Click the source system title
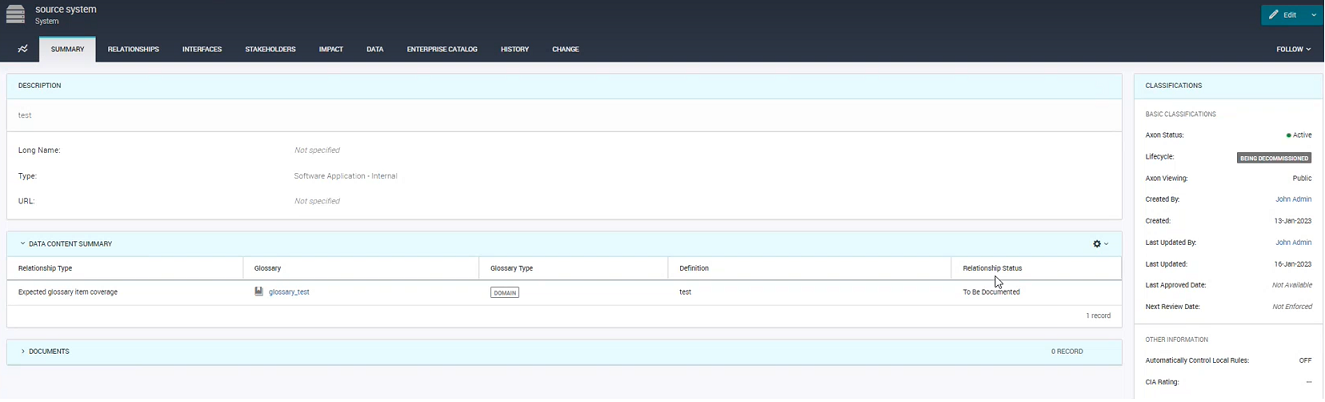Image resolution: width=1325 pixels, height=402 pixels. (x=65, y=8)
